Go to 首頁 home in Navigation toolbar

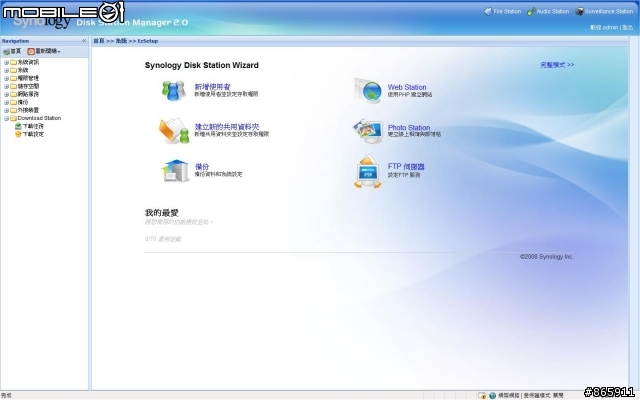click(12, 51)
